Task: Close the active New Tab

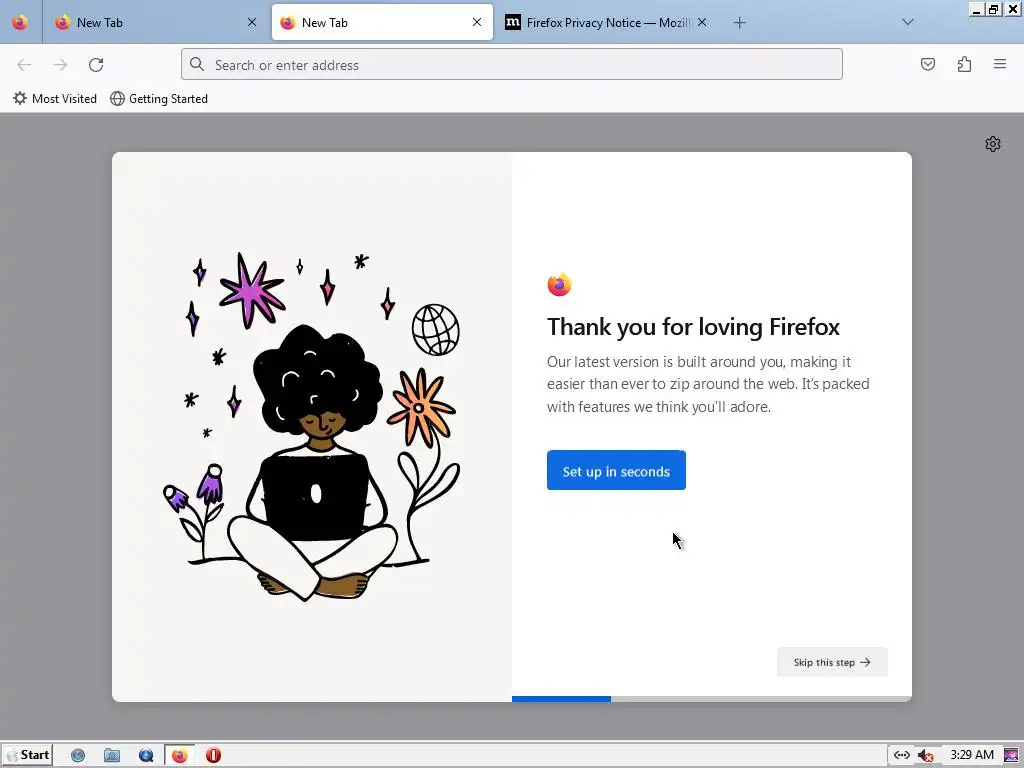Action: pos(477,22)
